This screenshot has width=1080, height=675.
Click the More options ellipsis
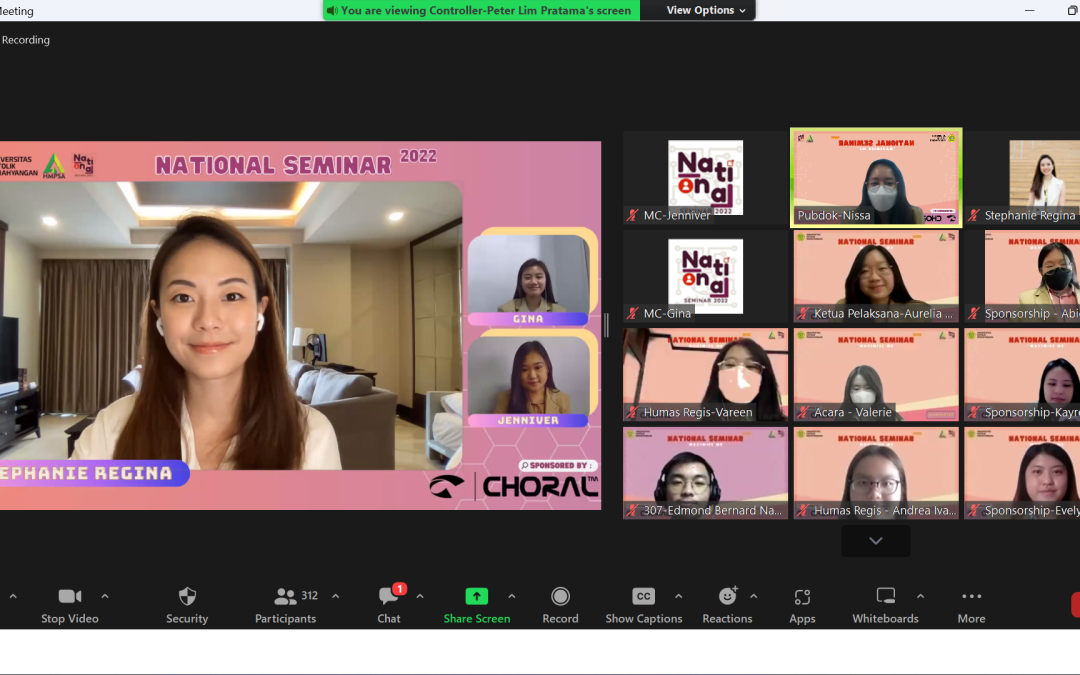coord(971,597)
